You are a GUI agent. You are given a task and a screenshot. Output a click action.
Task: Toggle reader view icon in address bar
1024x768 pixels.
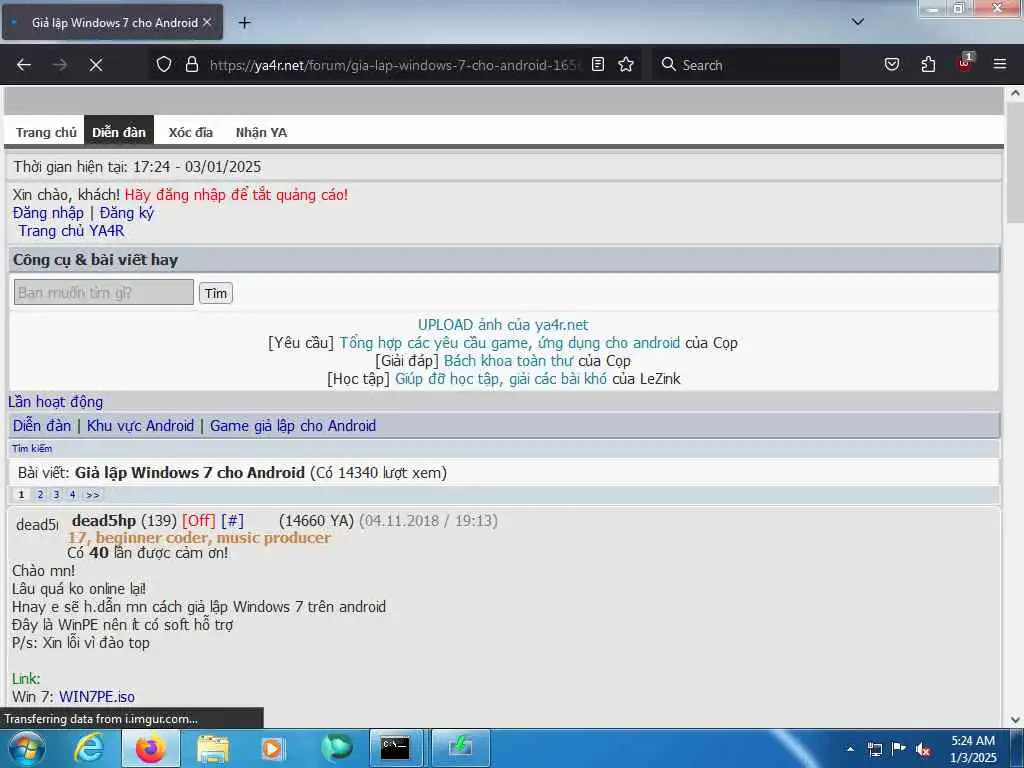coord(598,64)
